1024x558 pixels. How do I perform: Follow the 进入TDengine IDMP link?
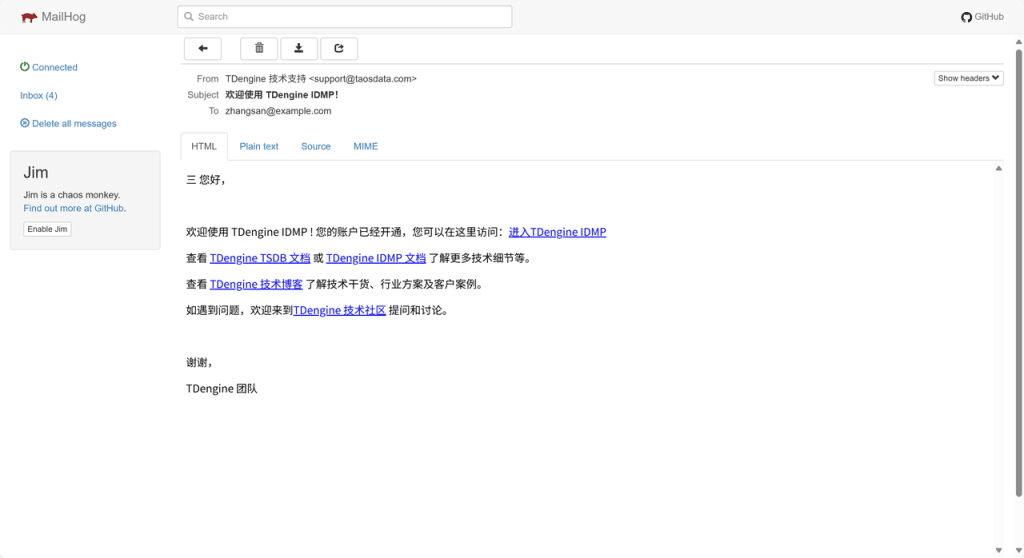click(557, 232)
